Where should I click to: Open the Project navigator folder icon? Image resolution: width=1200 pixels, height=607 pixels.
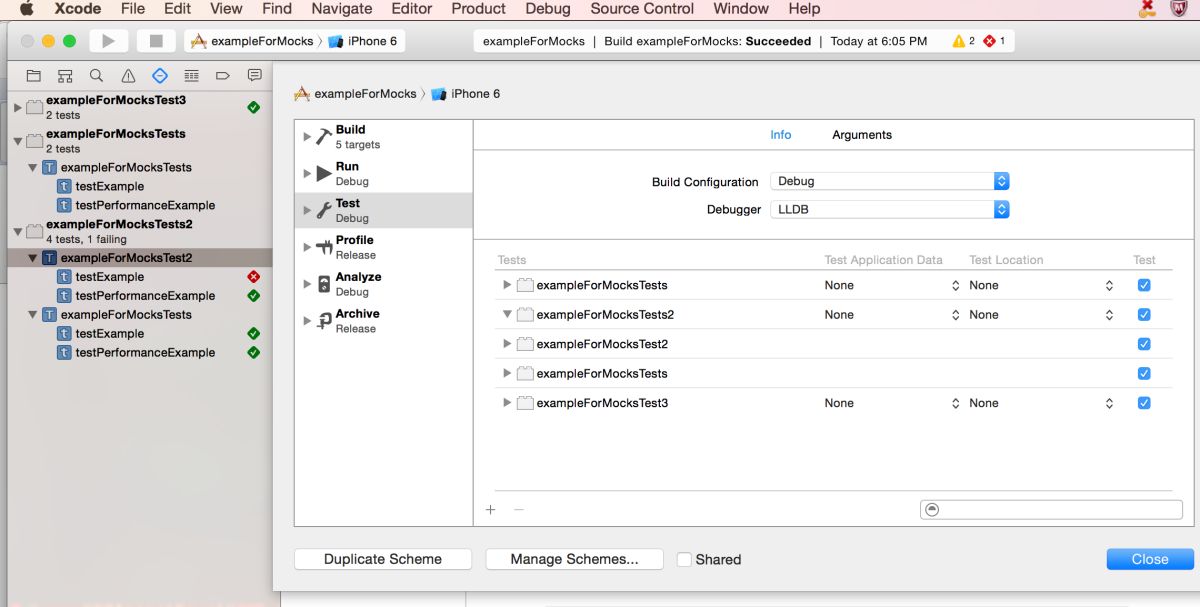34,75
